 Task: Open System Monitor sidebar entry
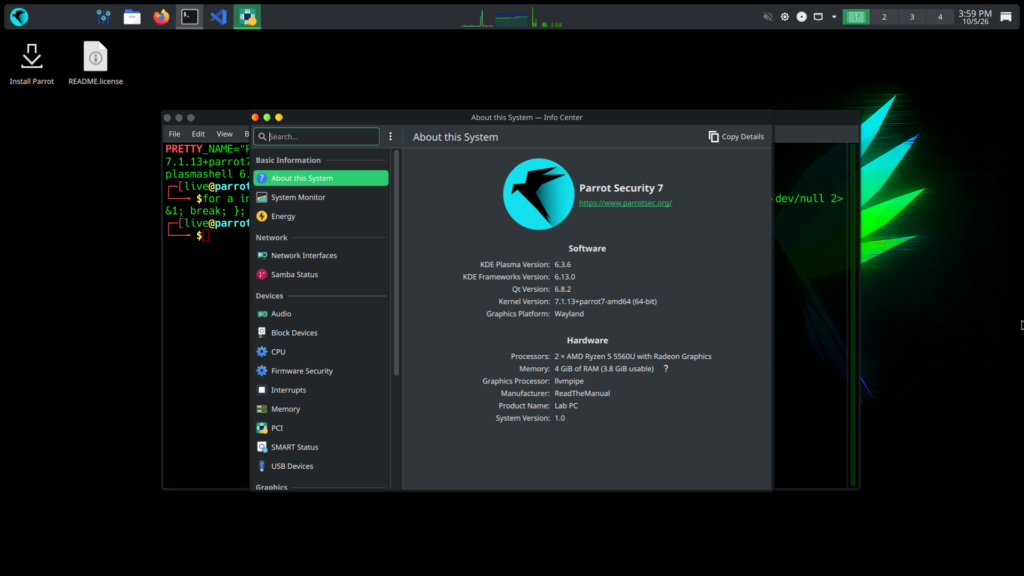click(x=321, y=197)
